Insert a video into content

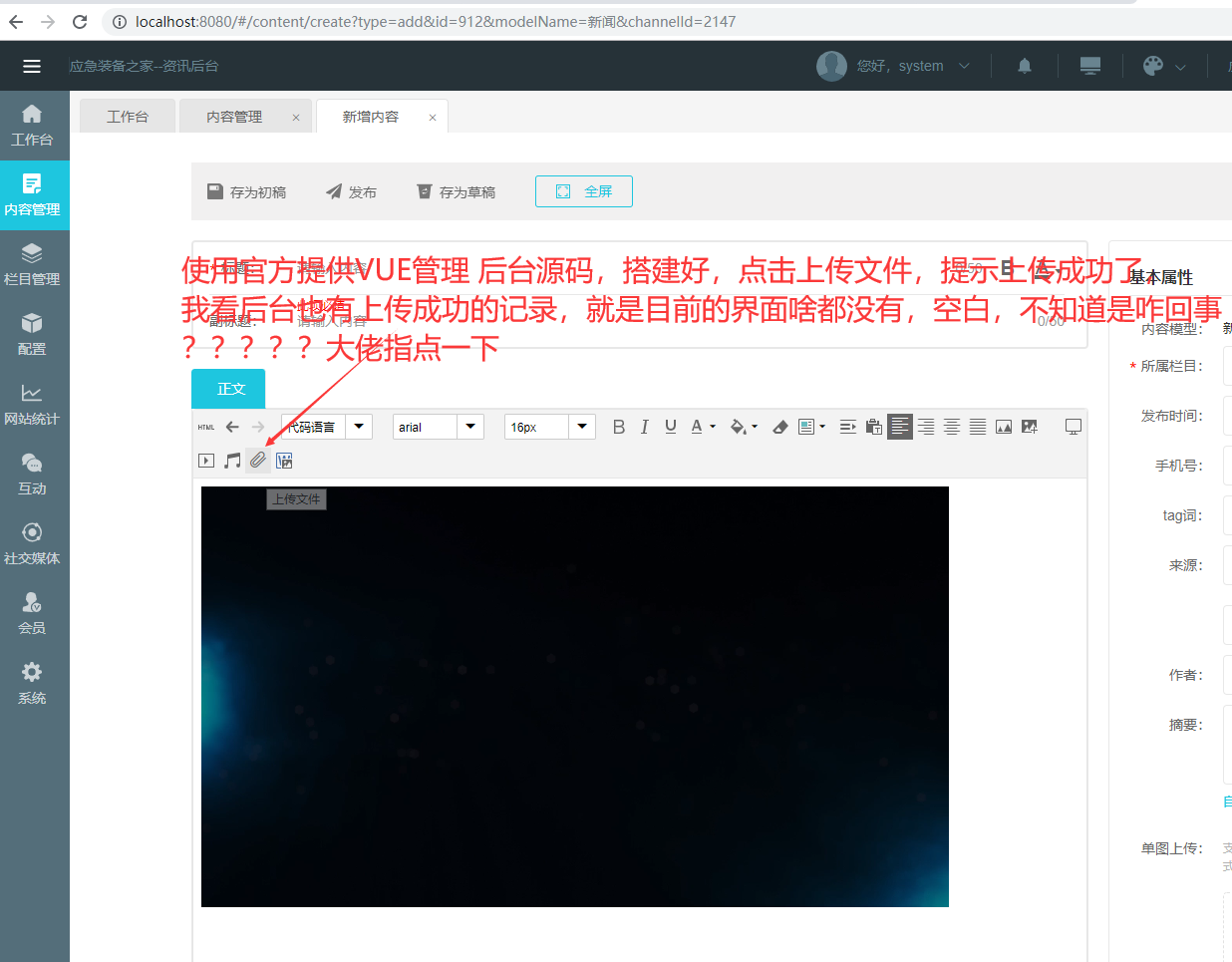(206, 461)
